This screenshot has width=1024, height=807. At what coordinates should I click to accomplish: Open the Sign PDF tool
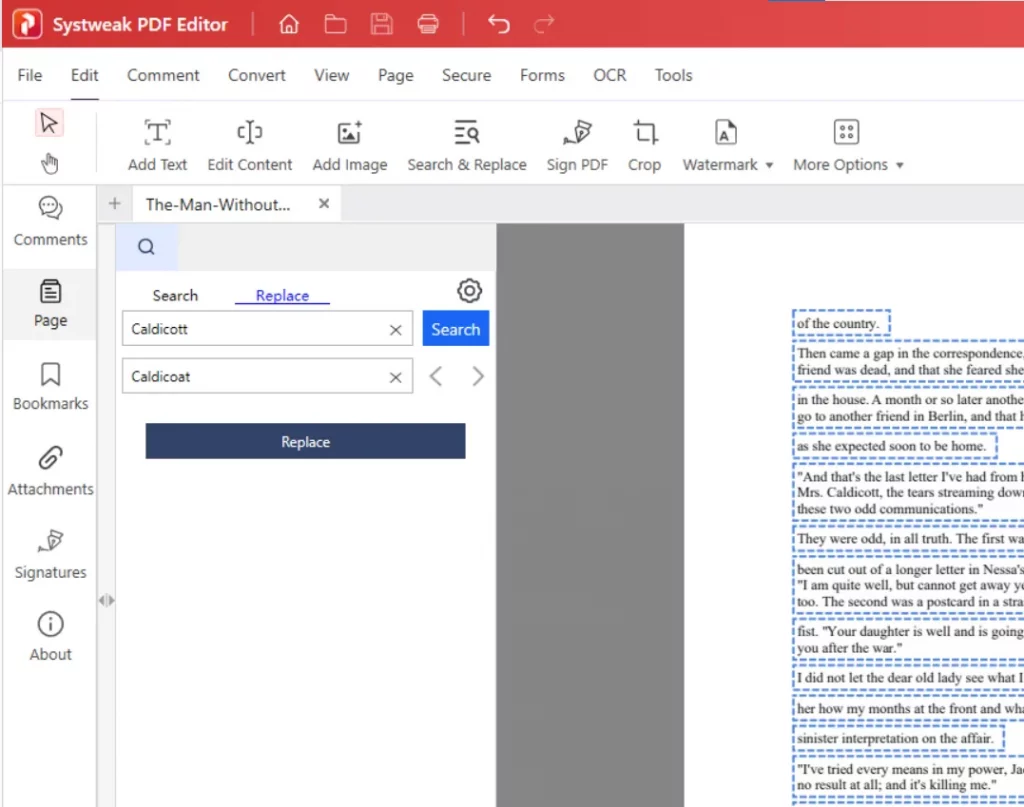577,145
